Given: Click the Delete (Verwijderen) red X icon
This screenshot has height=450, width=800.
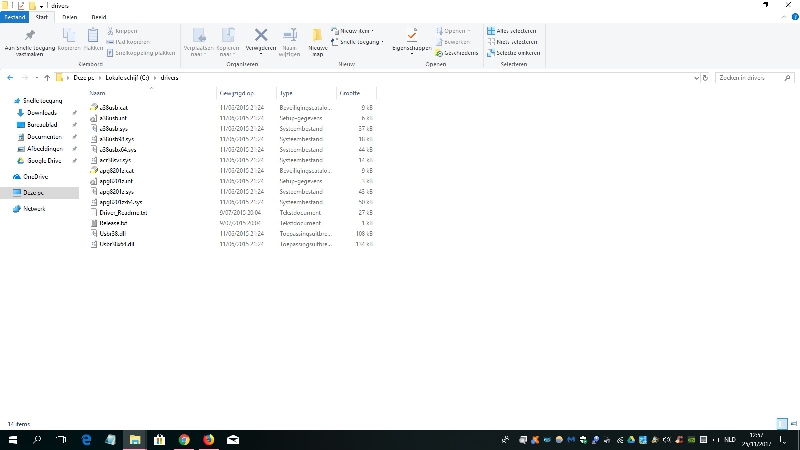Looking at the screenshot, I should pyautogui.click(x=261, y=36).
